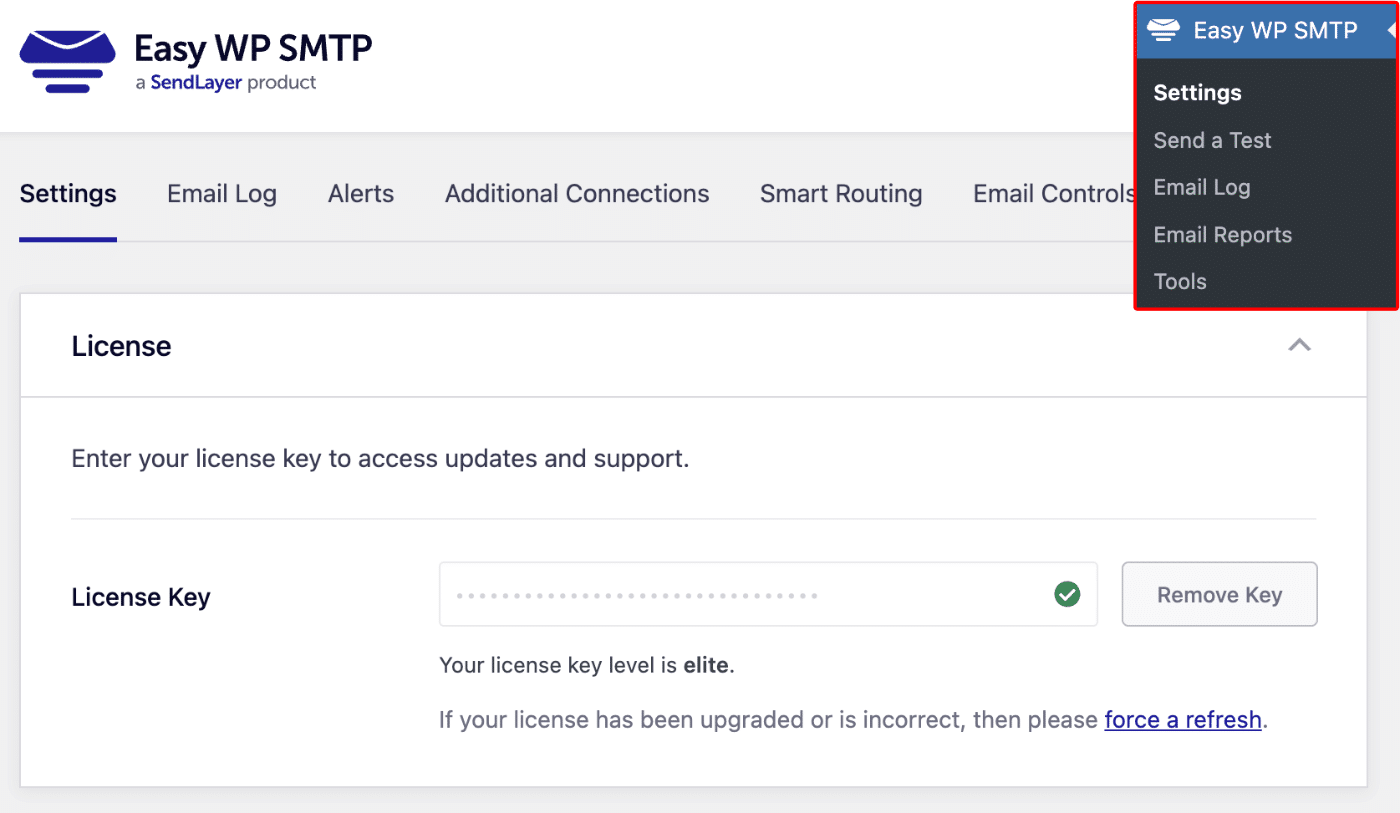Screen dimensions: 1400x813
Task: Click the Remove Key button
Action: pyautogui.click(x=1219, y=594)
